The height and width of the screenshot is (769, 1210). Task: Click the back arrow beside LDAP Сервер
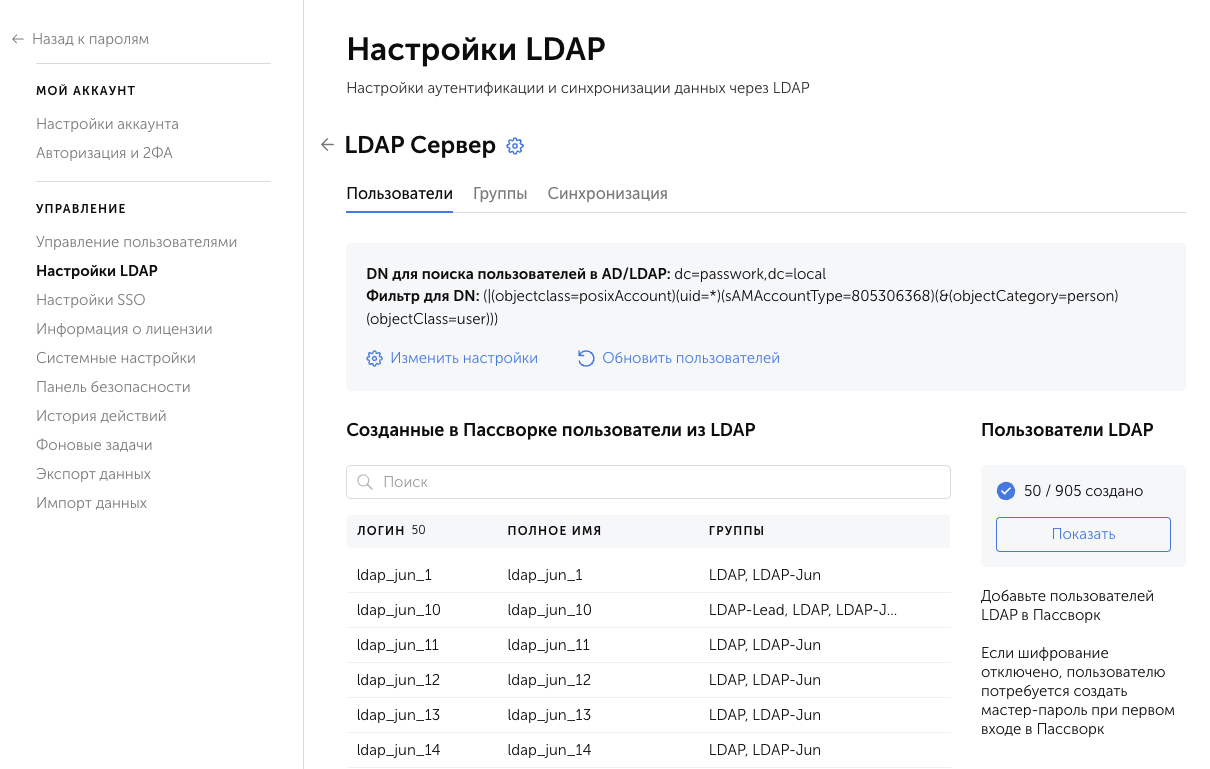[327, 145]
